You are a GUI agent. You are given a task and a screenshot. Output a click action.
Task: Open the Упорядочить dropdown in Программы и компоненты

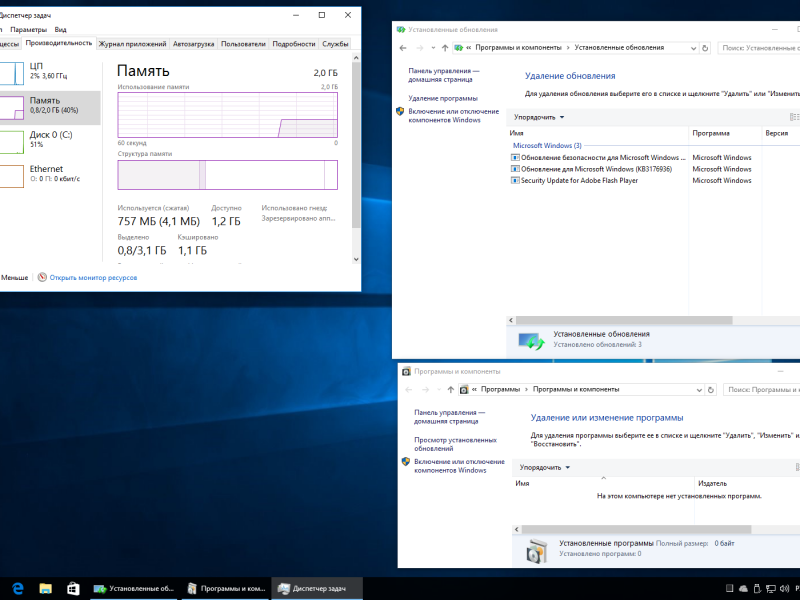(x=544, y=467)
